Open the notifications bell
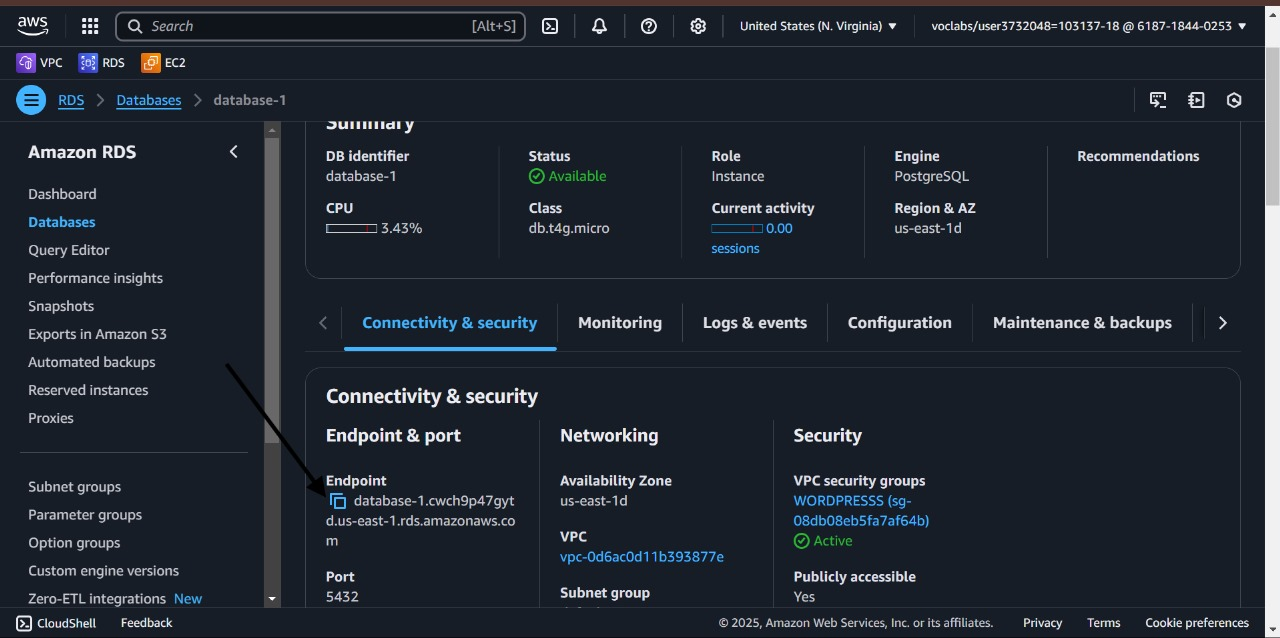 (x=599, y=26)
